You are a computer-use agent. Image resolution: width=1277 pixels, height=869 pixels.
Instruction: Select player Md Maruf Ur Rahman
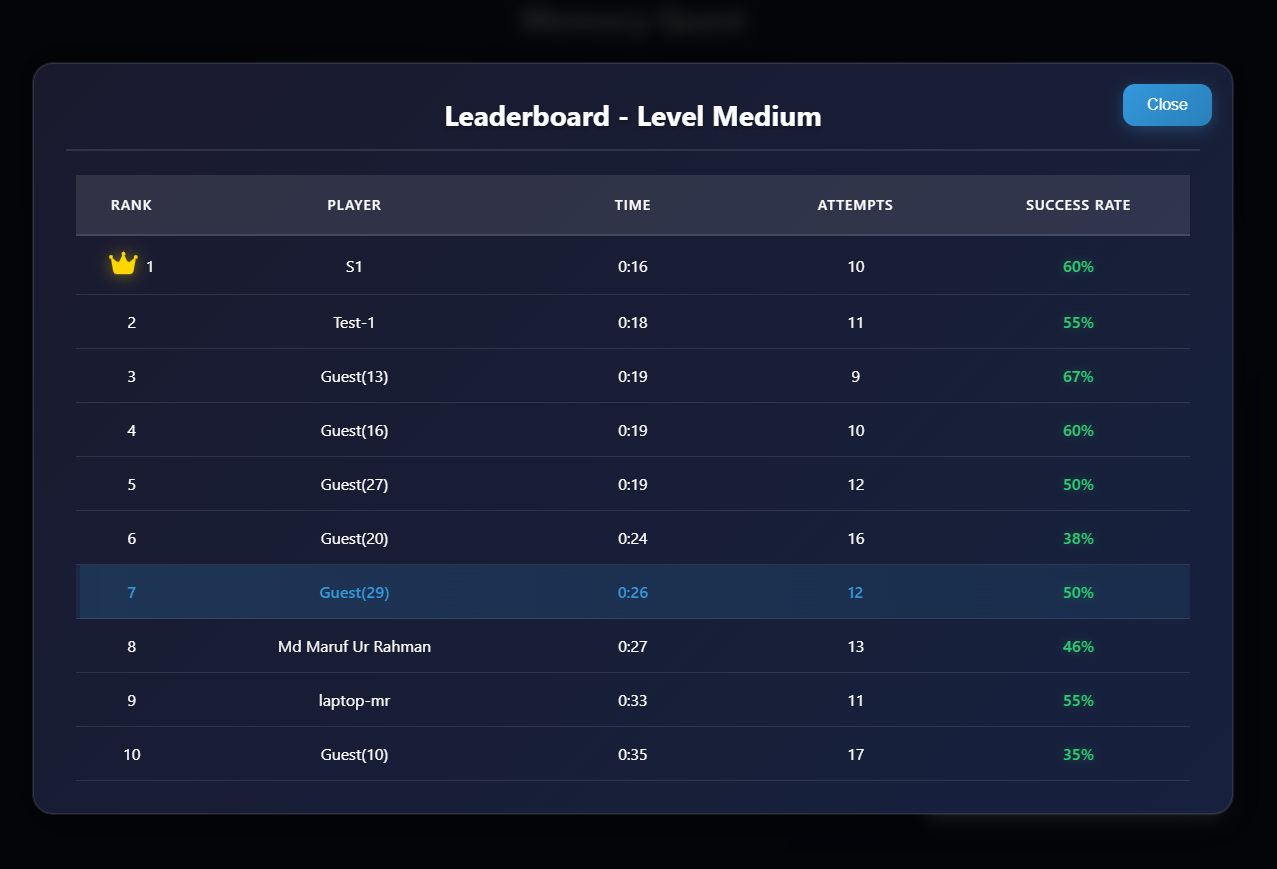(x=354, y=647)
